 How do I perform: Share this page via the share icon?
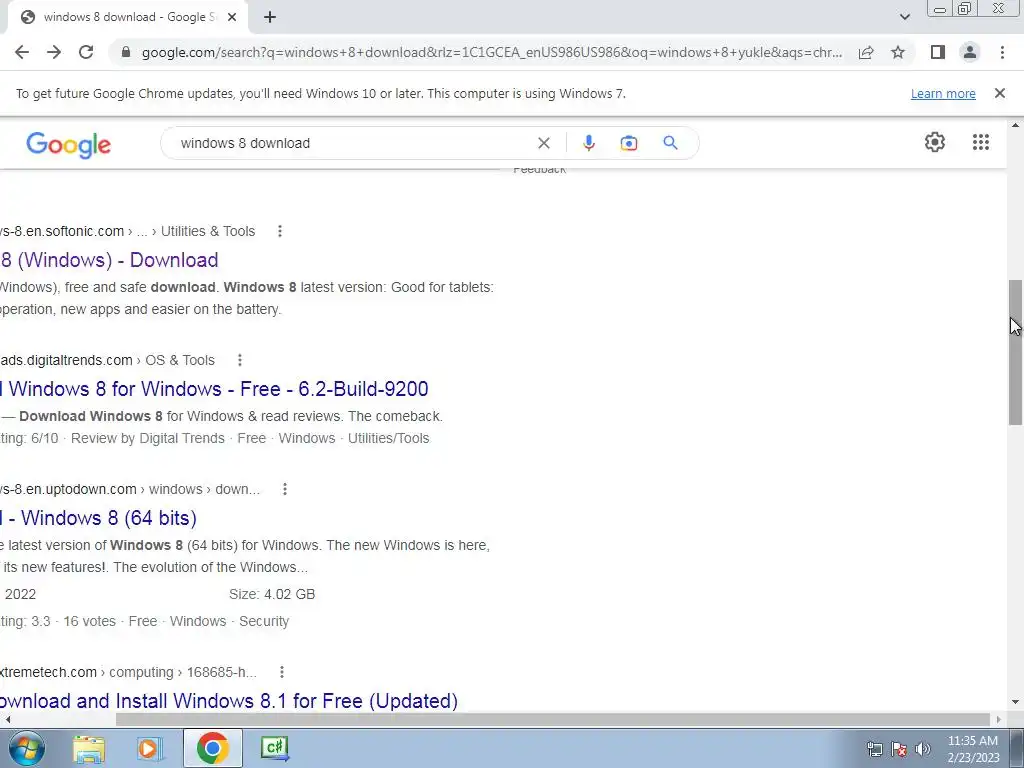point(866,52)
